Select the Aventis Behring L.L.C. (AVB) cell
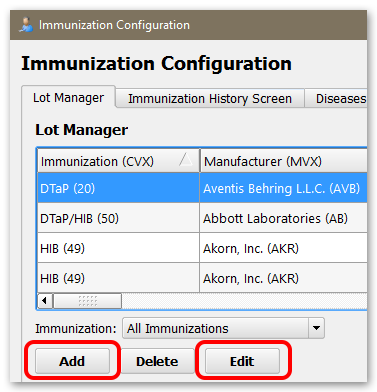The height and width of the screenshot is (392, 377). (x=283, y=188)
